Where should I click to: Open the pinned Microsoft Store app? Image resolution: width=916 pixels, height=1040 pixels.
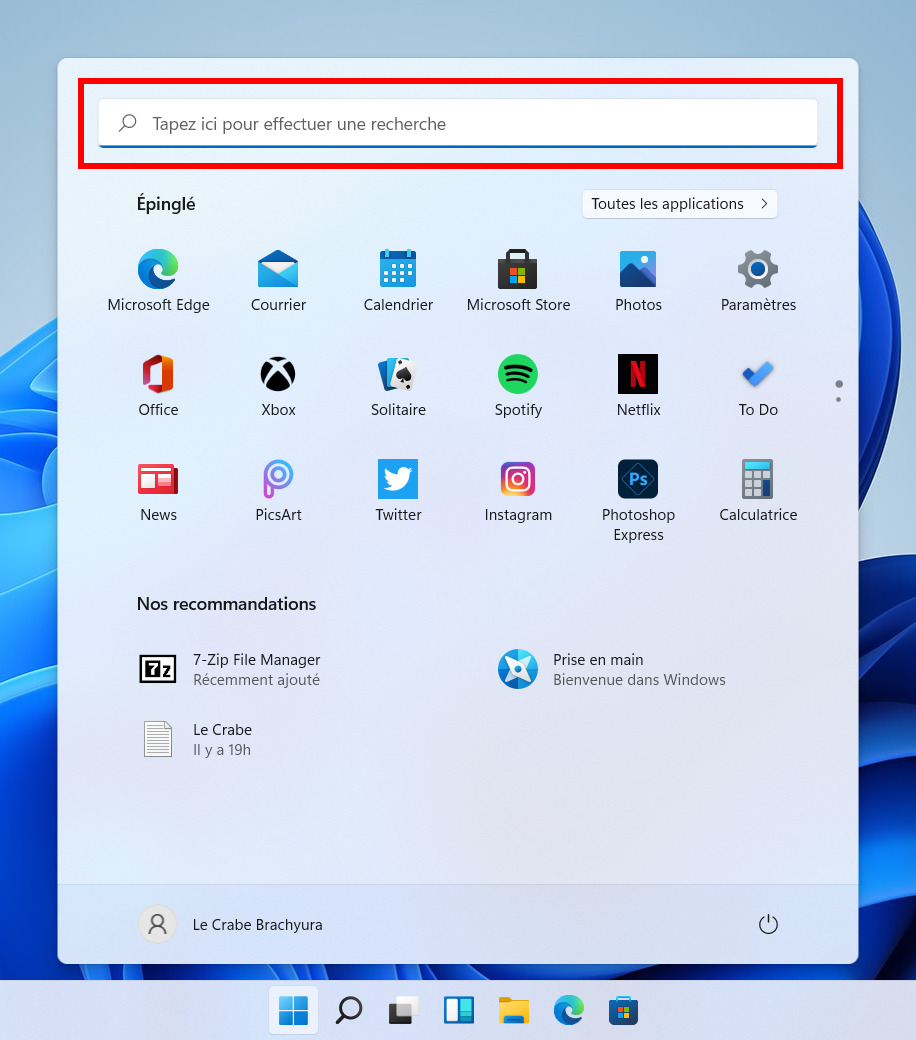pos(518,281)
